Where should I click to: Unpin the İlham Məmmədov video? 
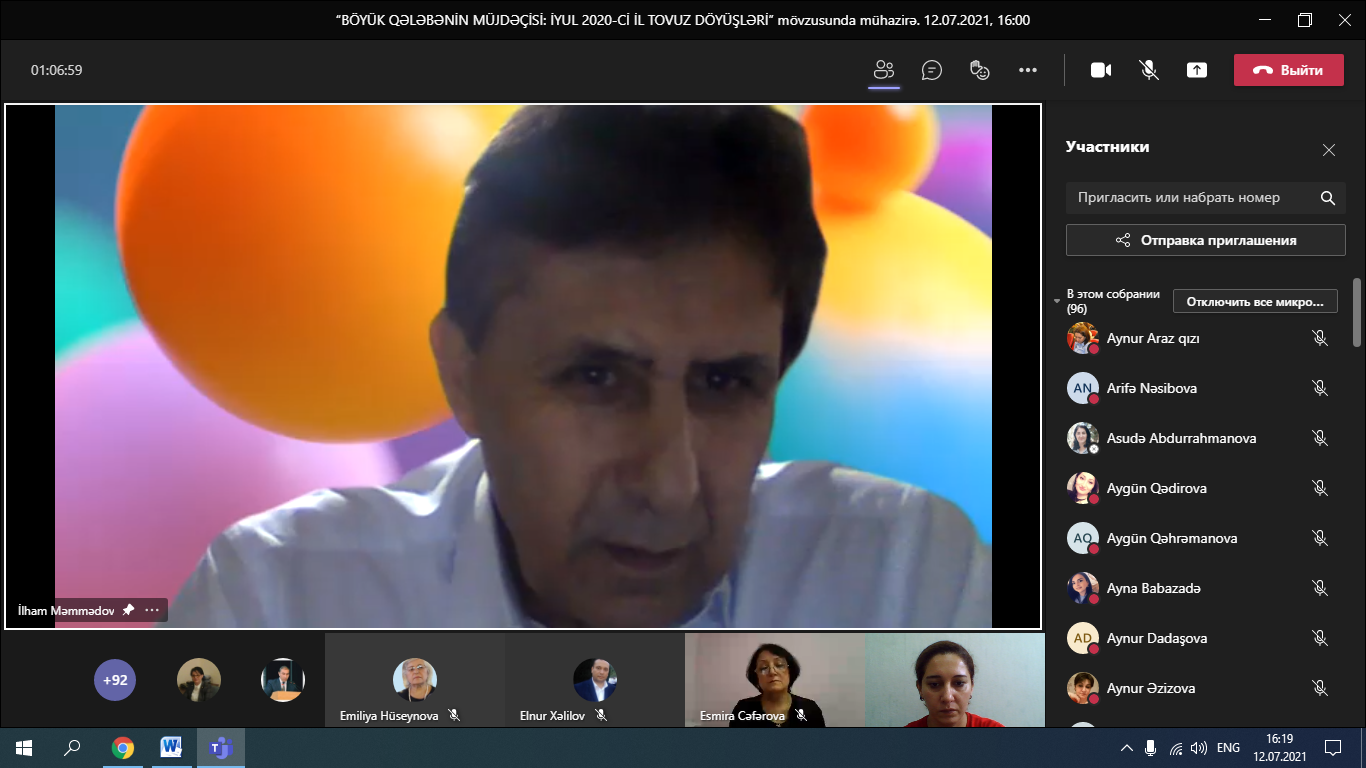click(128, 610)
